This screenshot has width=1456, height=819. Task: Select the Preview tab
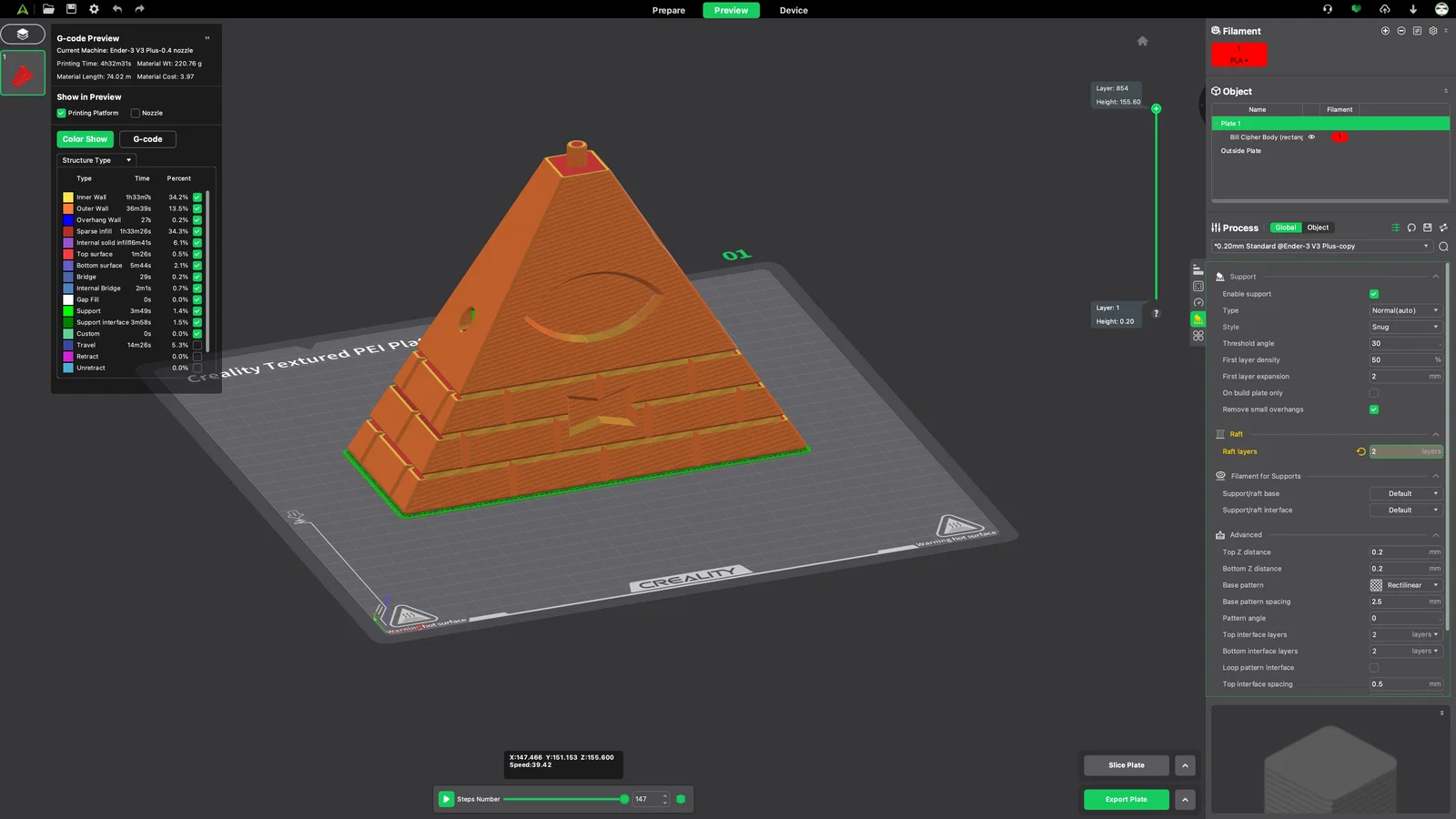731,10
